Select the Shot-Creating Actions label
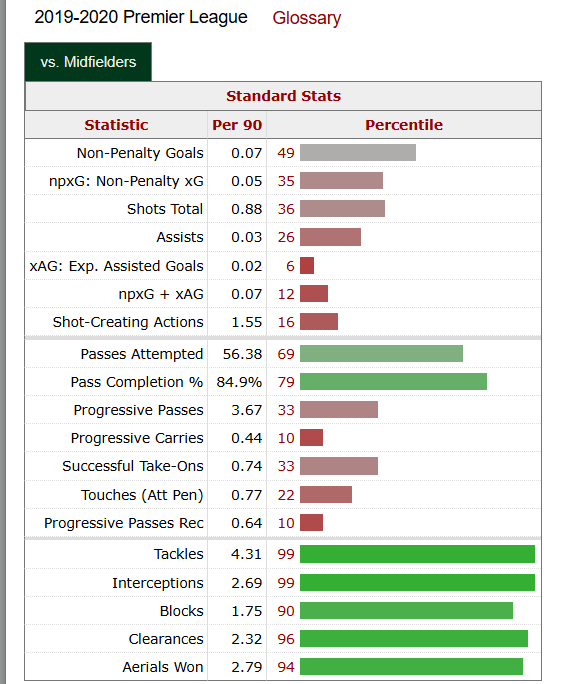The image size is (569, 684). 128,322
